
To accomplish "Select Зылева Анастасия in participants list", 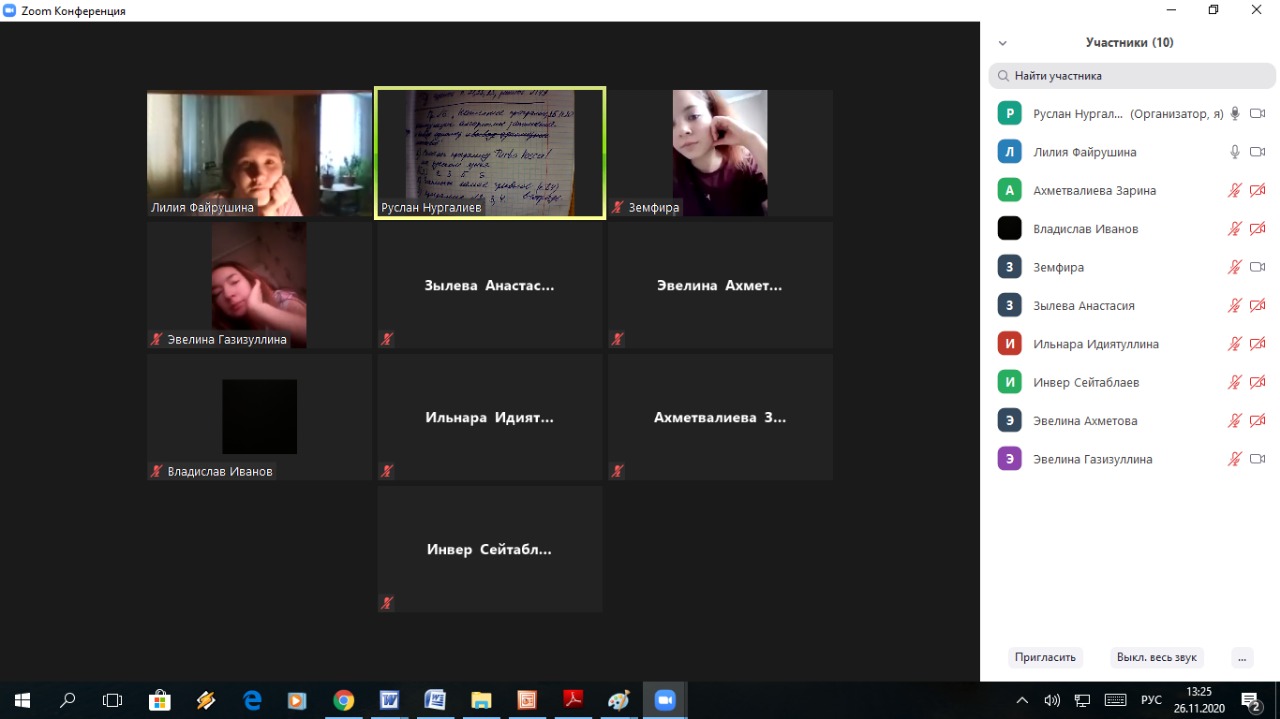I will click(1083, 306).
